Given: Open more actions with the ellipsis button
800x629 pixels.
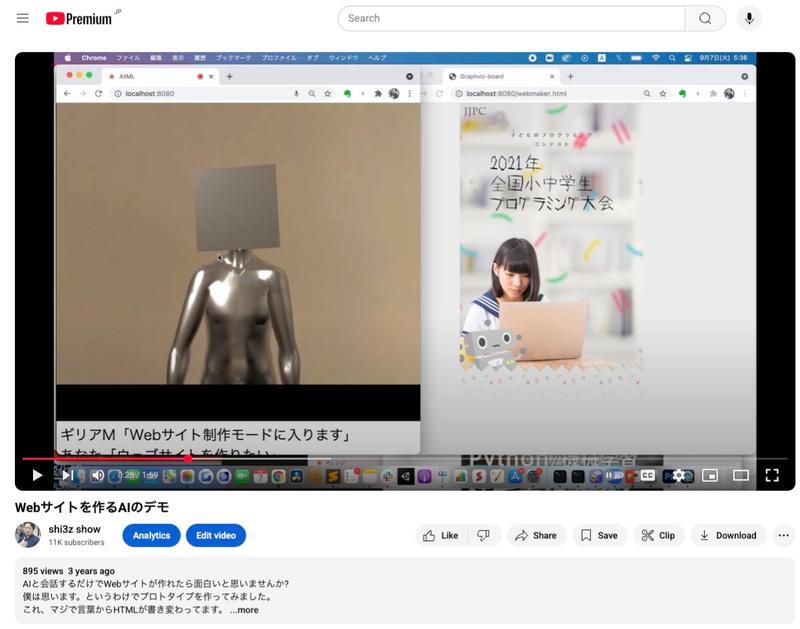Looking at the screenshot, I should click(783, 535).
